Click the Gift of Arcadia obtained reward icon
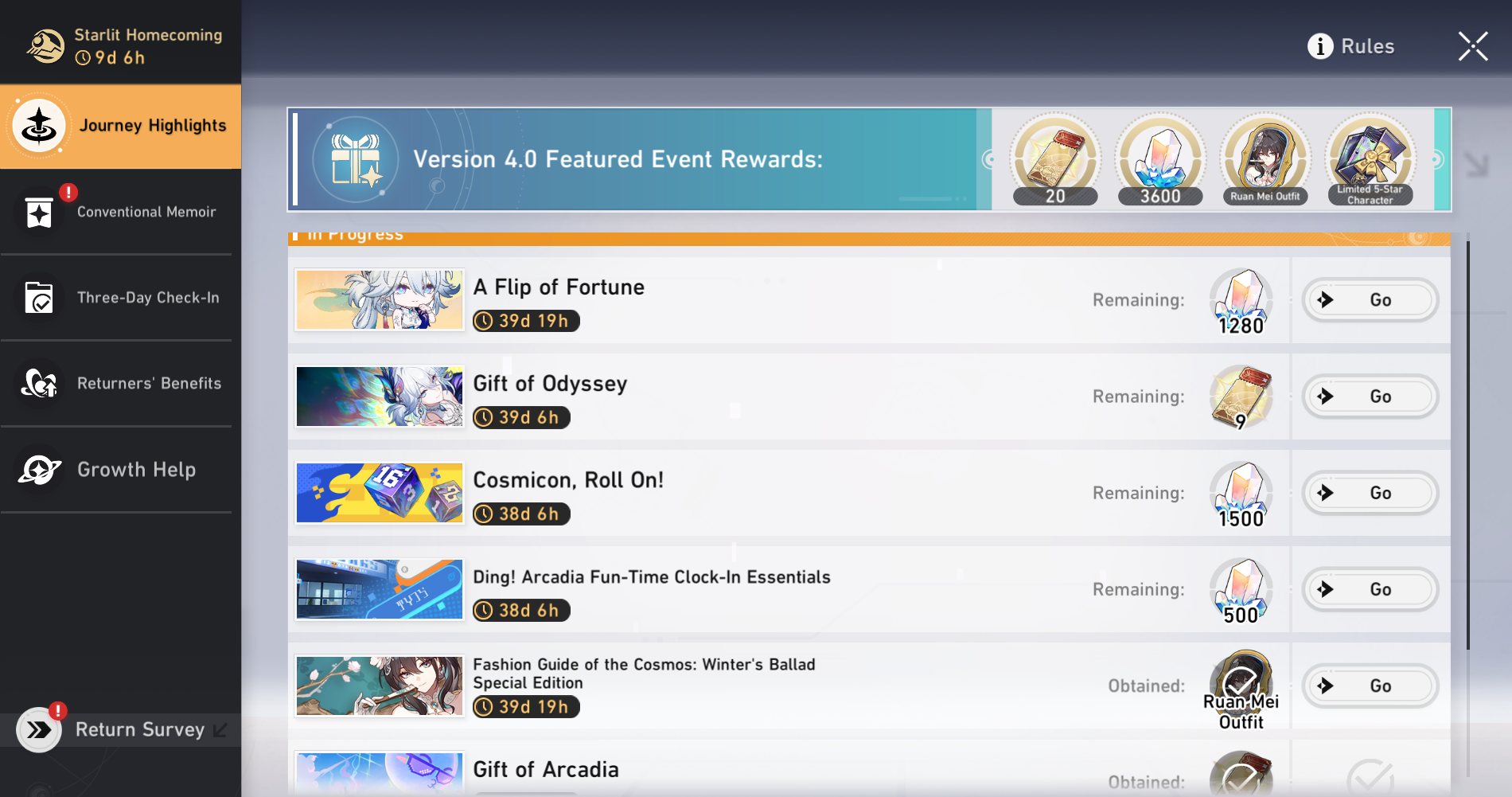This screenshot has height=797, width=1512. pyautogui.click(x=1241, y=774)
